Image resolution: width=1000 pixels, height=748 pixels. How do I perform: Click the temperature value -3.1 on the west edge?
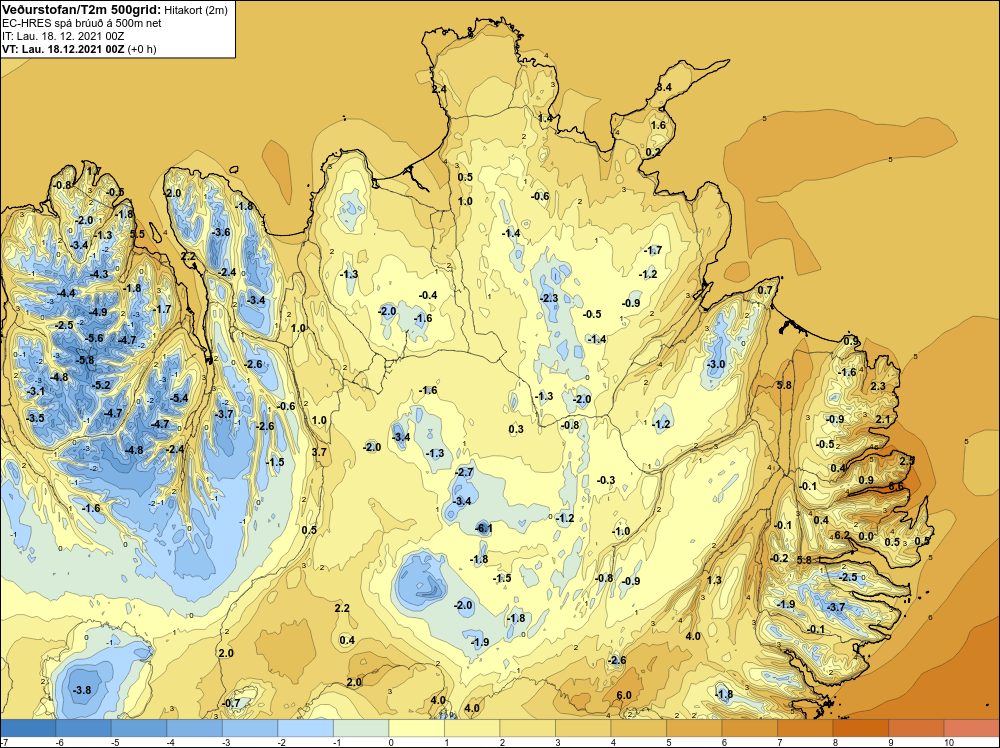(36, 391)
